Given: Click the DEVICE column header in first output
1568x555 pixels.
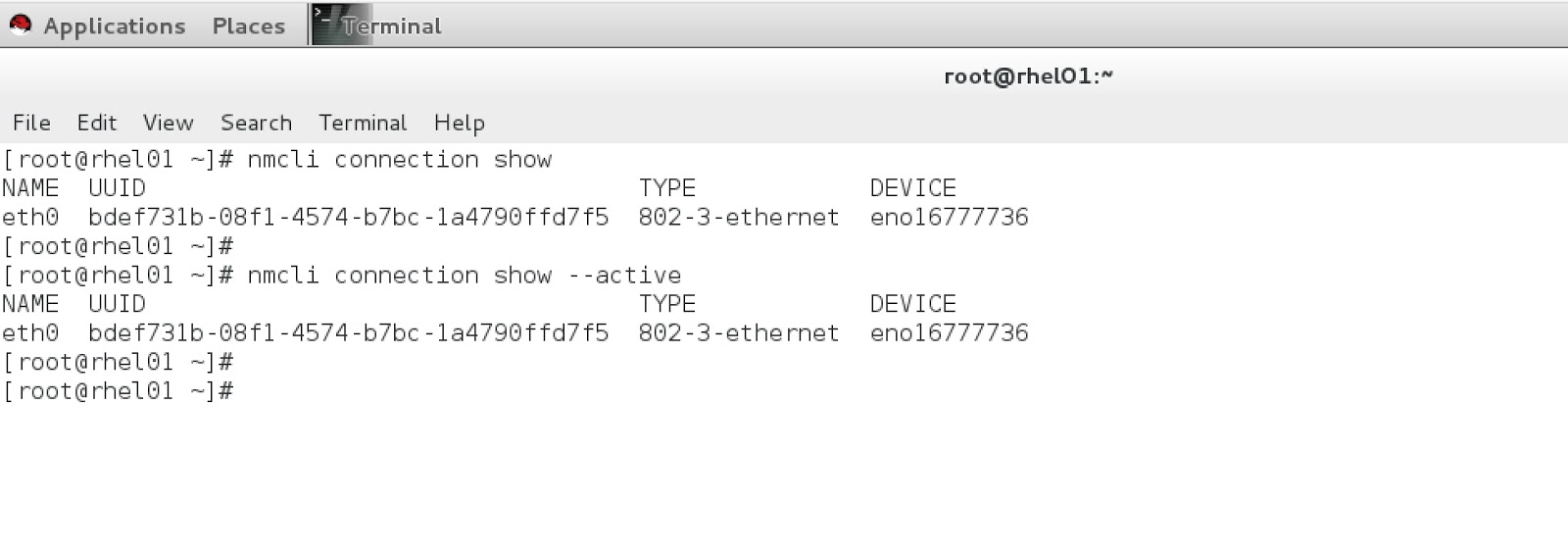Looking at the screenshot, I should click(912, 188).
